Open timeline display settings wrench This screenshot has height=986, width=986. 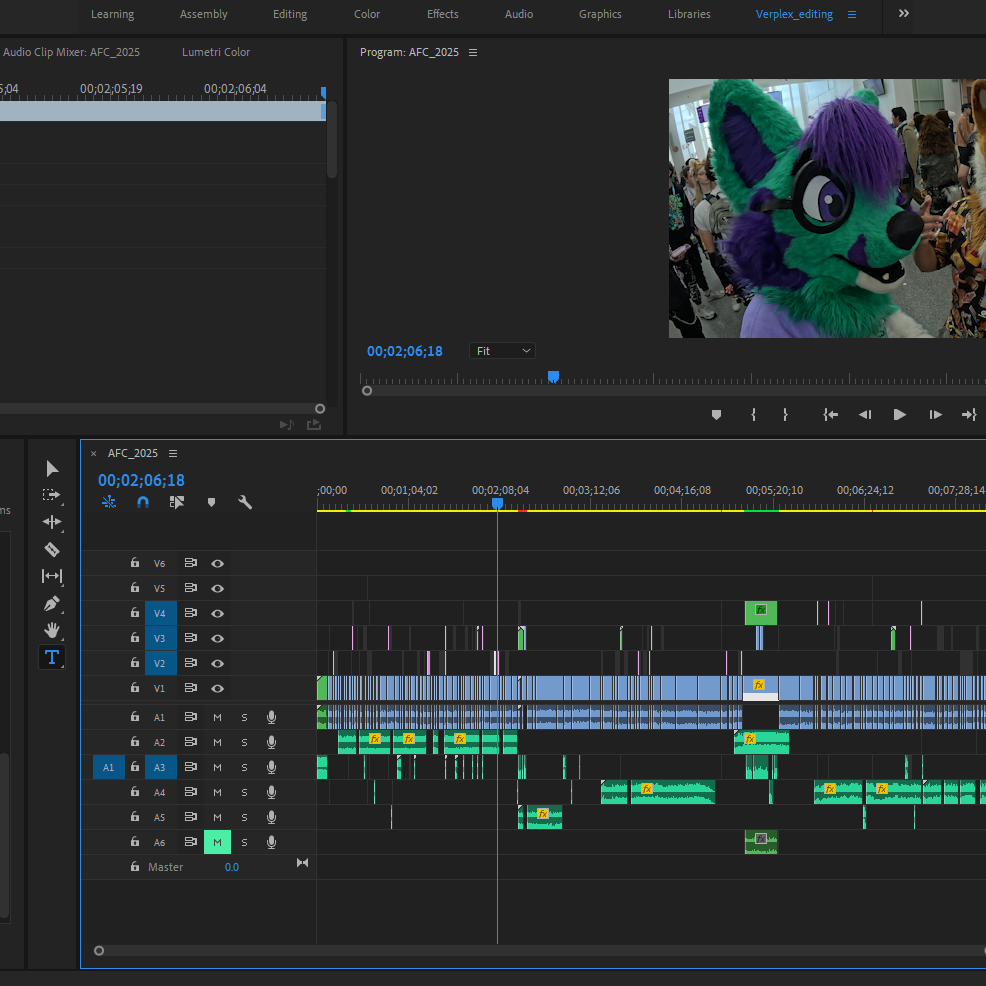[245, 502]
